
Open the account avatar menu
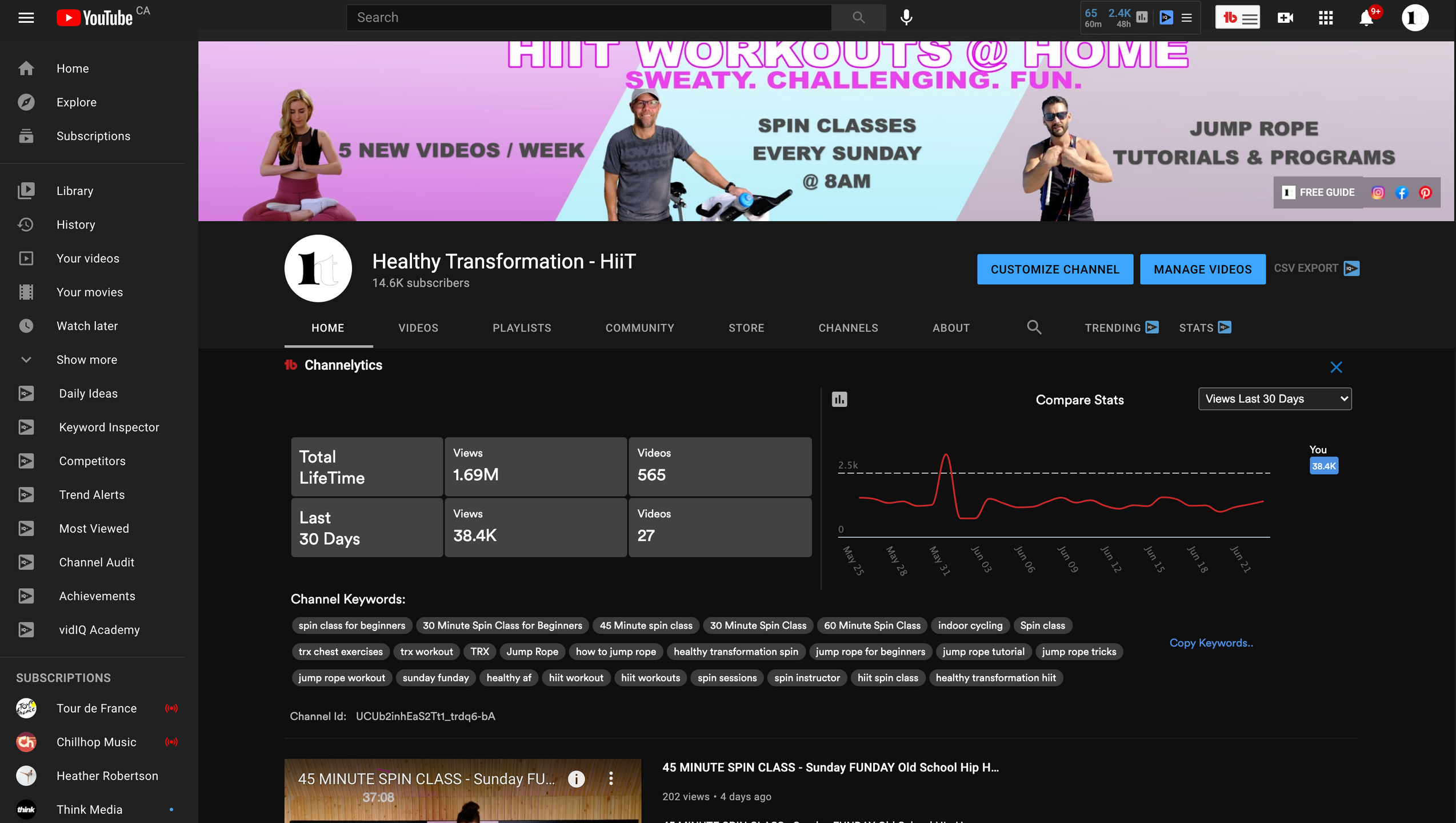click(1415, 18)
